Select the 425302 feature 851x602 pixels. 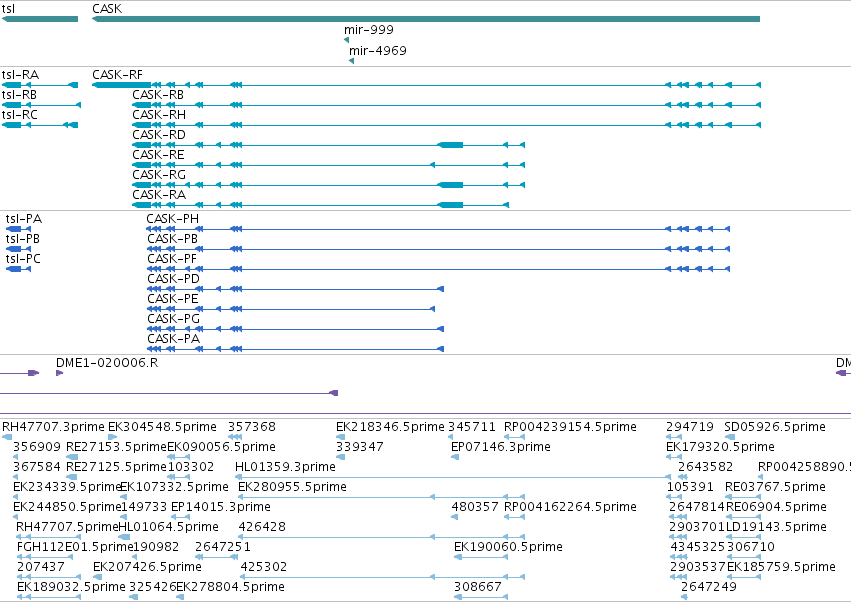[x=382, y=578]
